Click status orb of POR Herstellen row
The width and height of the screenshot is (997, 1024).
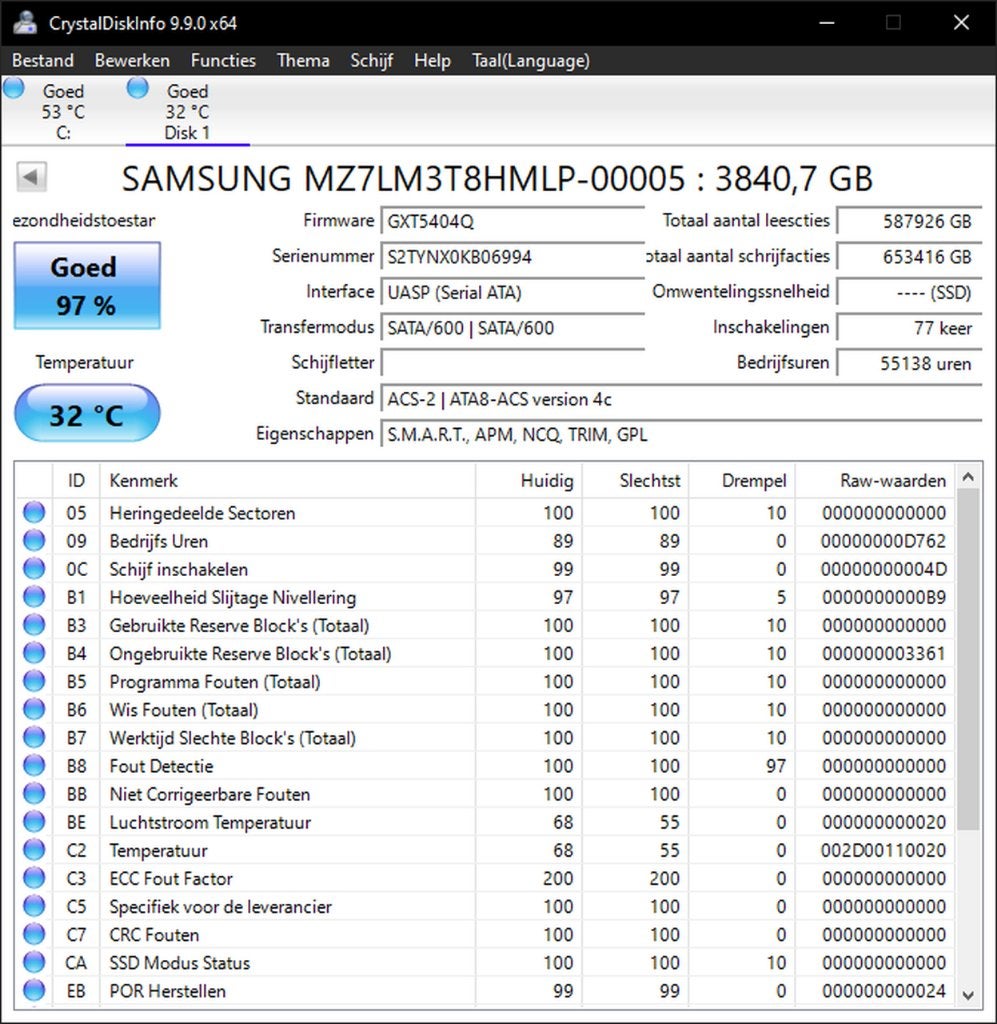pos(34,990)
